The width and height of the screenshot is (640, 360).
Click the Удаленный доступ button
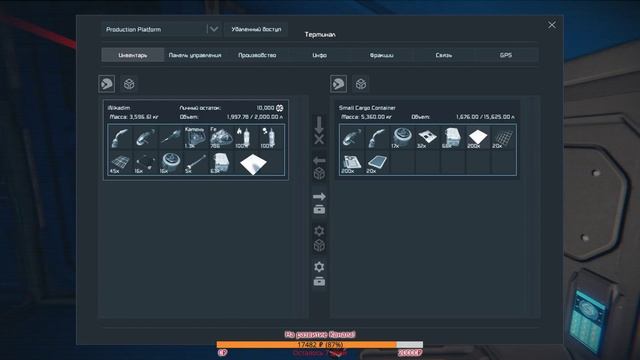[256, 29]
